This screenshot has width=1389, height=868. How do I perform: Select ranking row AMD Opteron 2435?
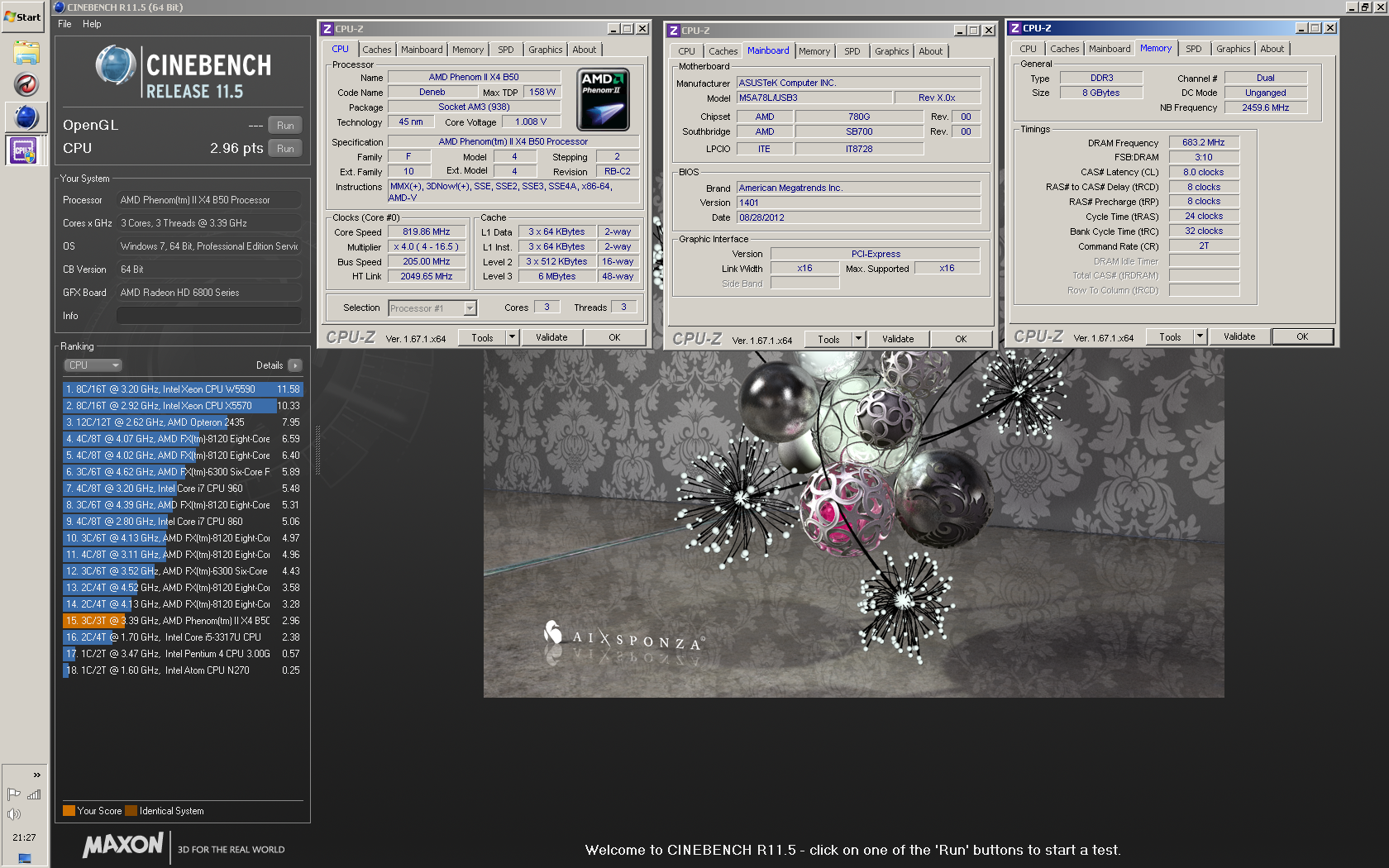click(x=183, y=422)
